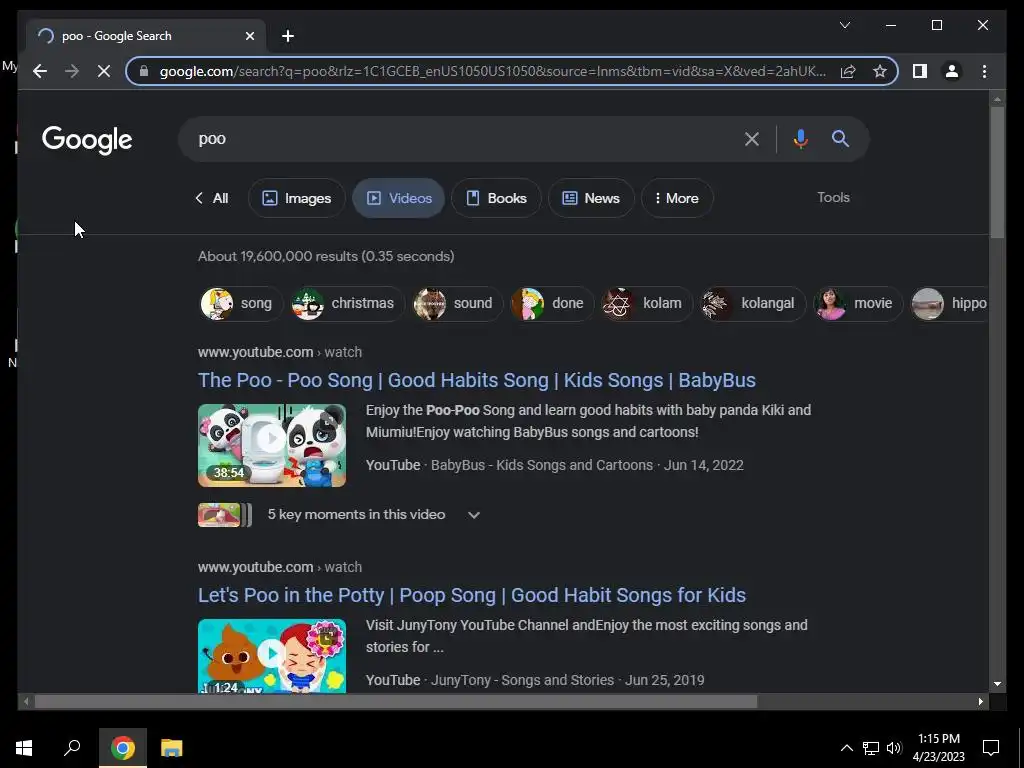Image resolution: width=1024 pixels, height=768 pixels.
Task: Open the Chrome profile menu
Action: coord(952,71)
